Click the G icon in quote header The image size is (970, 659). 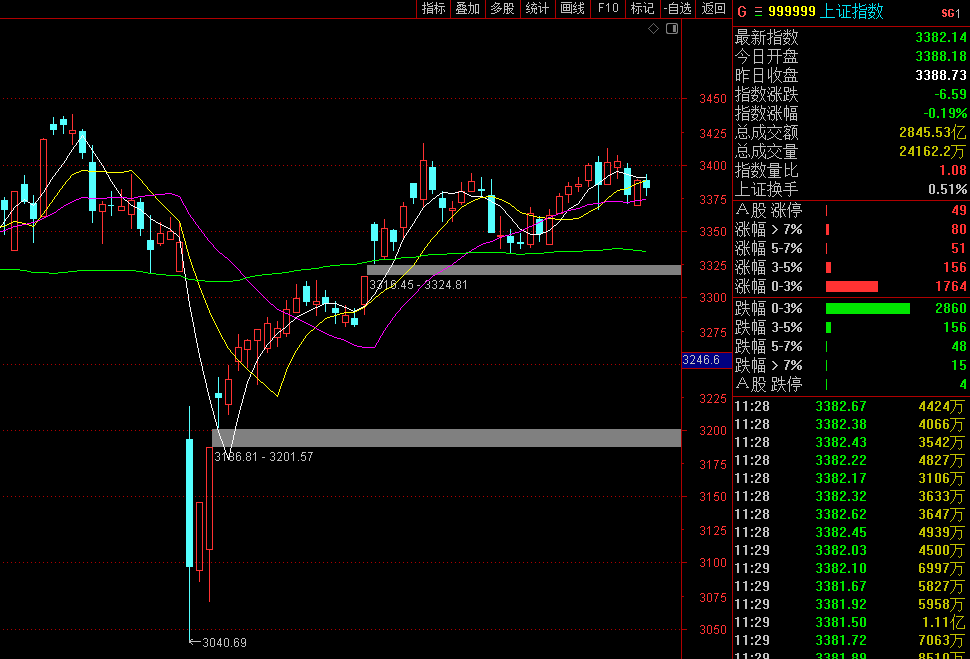742,12
